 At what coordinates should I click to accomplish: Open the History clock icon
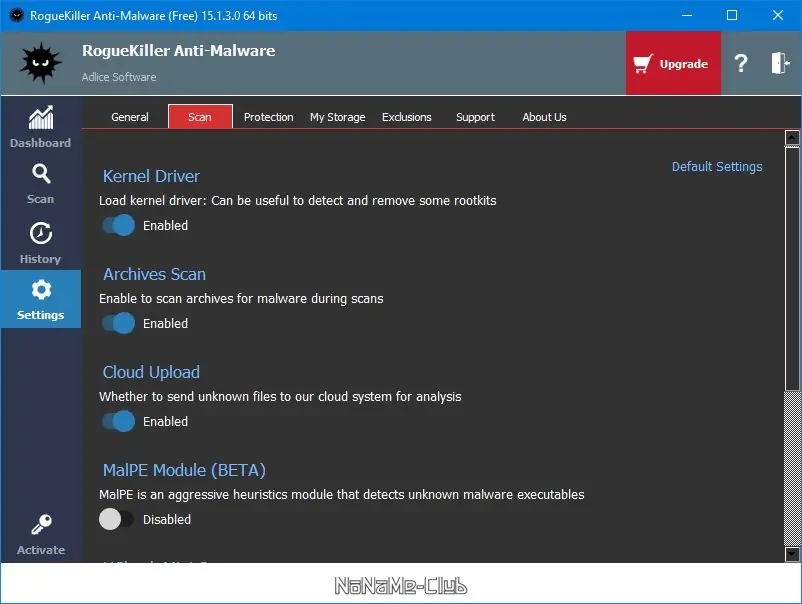[40, 234]
